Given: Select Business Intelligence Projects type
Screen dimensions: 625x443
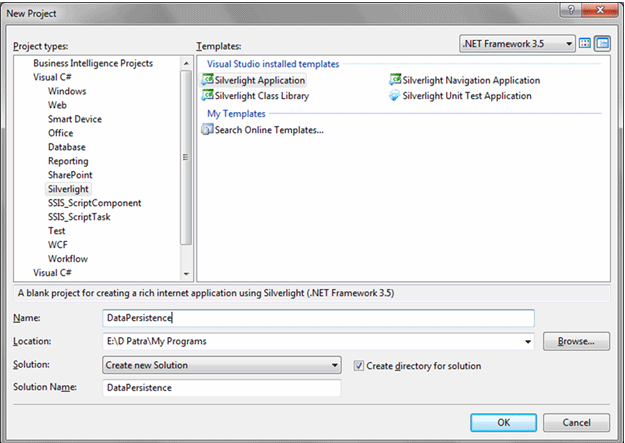Looking at the screenshot, I should [x=93, y=63].
